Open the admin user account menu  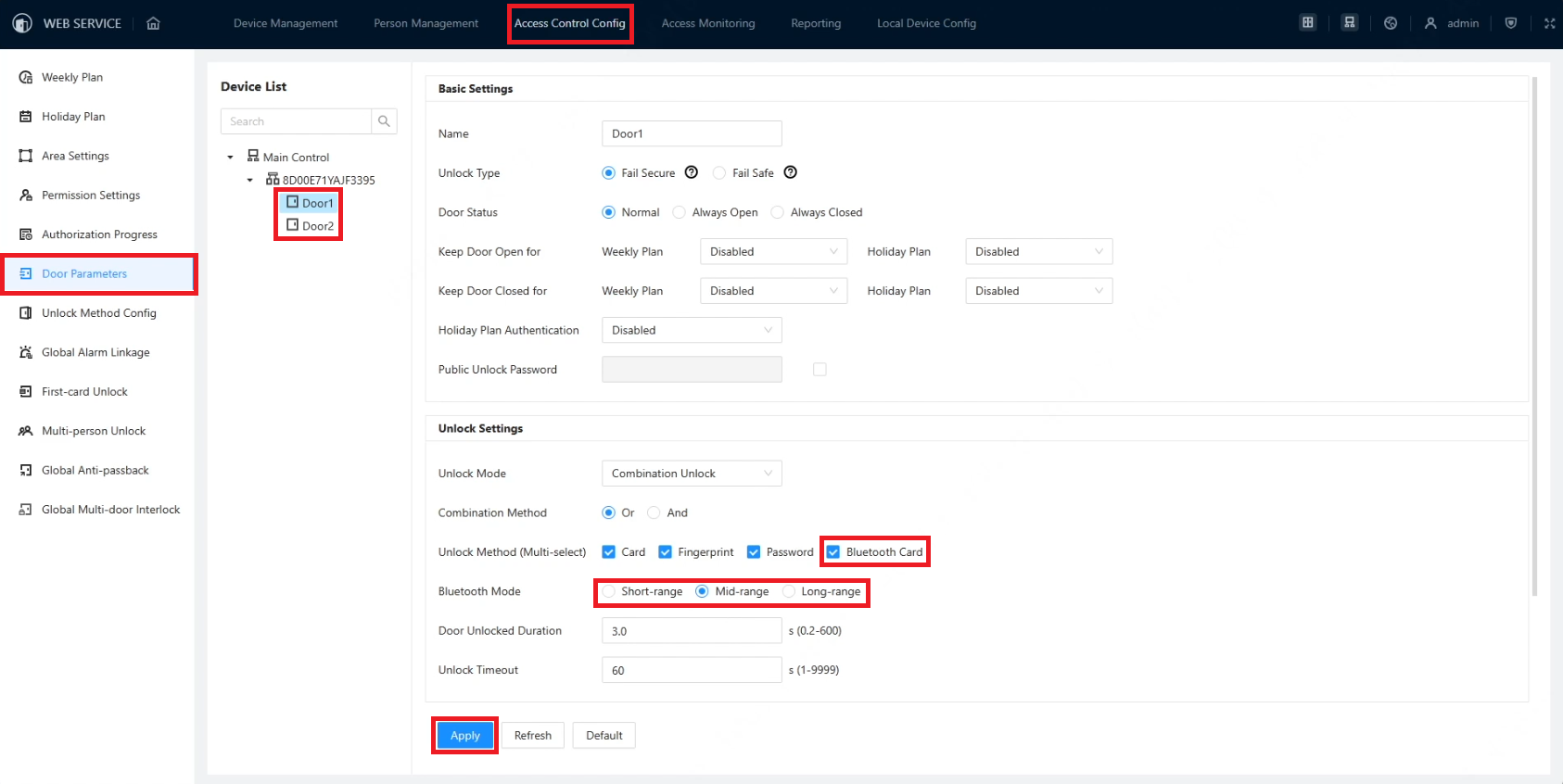pos(1453,23)
